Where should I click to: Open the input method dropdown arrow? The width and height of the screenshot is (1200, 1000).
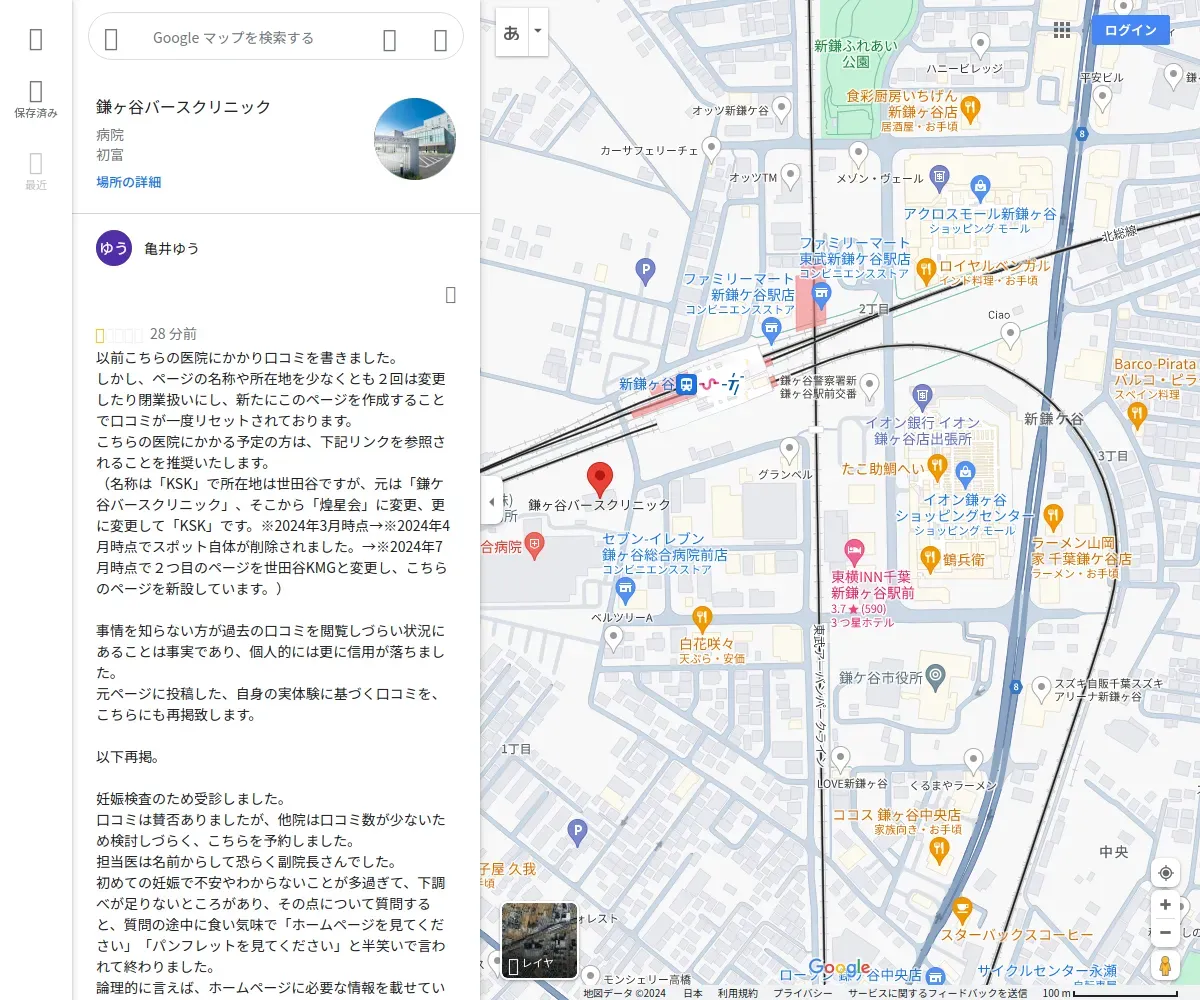pos(538,31)
